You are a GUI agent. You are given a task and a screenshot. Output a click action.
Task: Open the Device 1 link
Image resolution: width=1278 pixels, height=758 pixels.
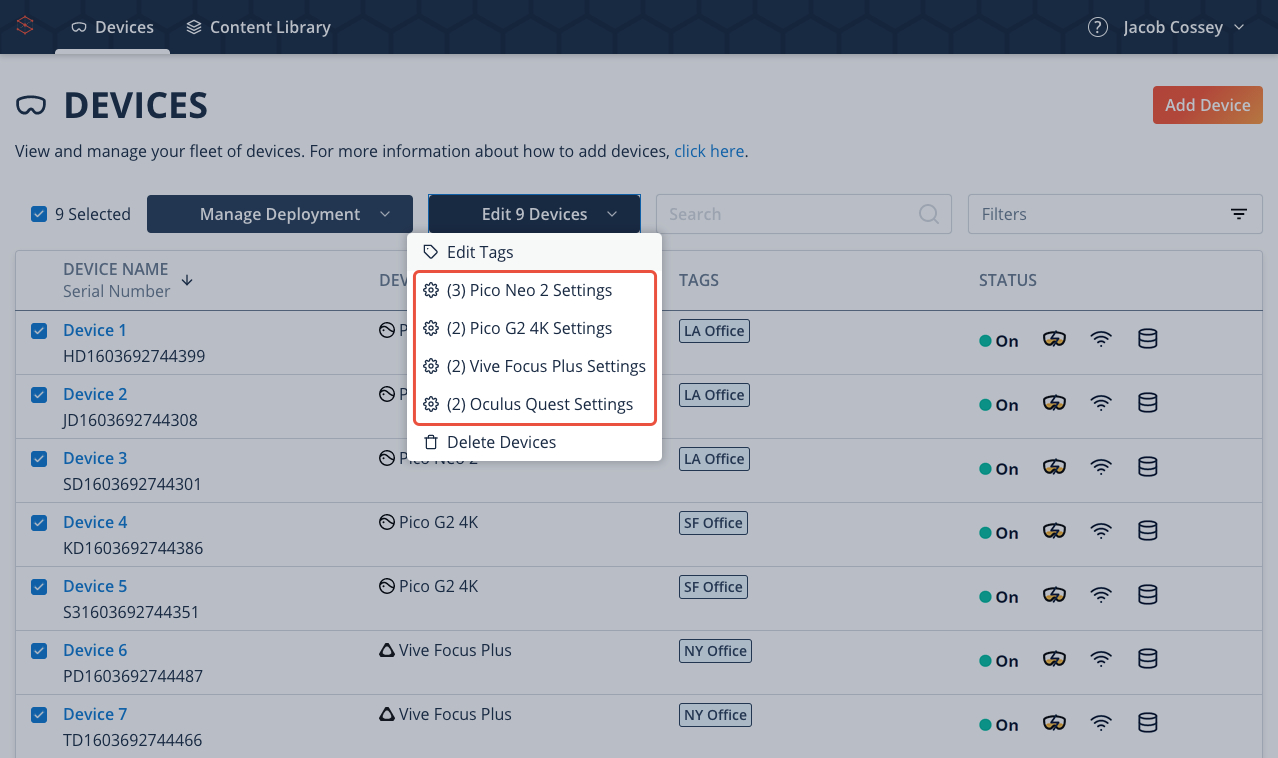pos(95,330)
